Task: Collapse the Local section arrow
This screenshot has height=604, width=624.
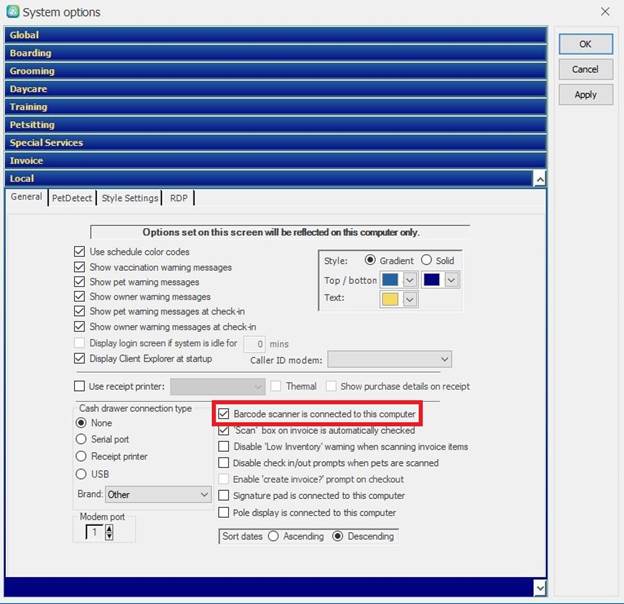Action: 540,179
